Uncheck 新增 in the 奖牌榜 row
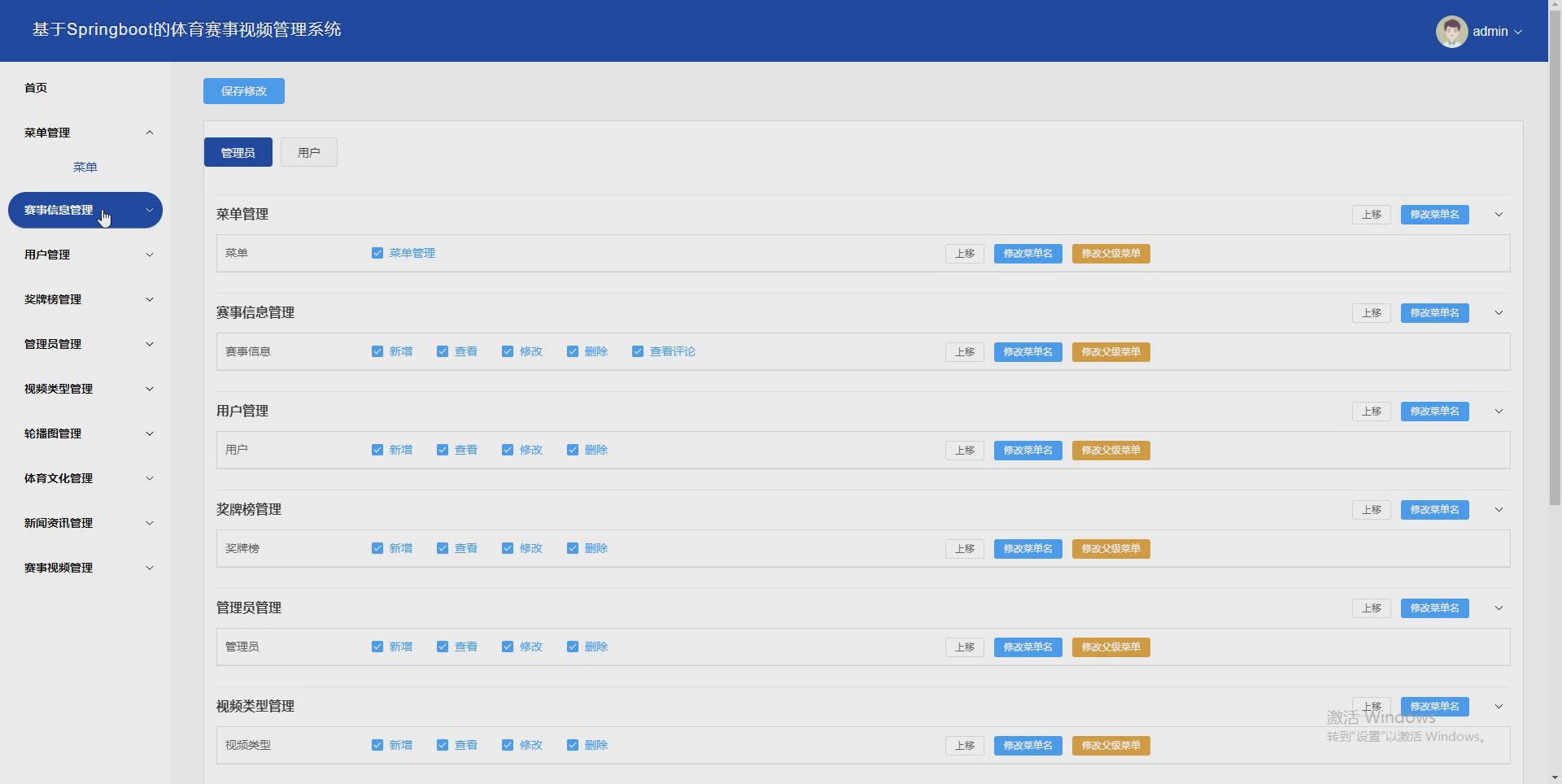This screenshot has height=784, width=1562. click(x=377, y=548)
